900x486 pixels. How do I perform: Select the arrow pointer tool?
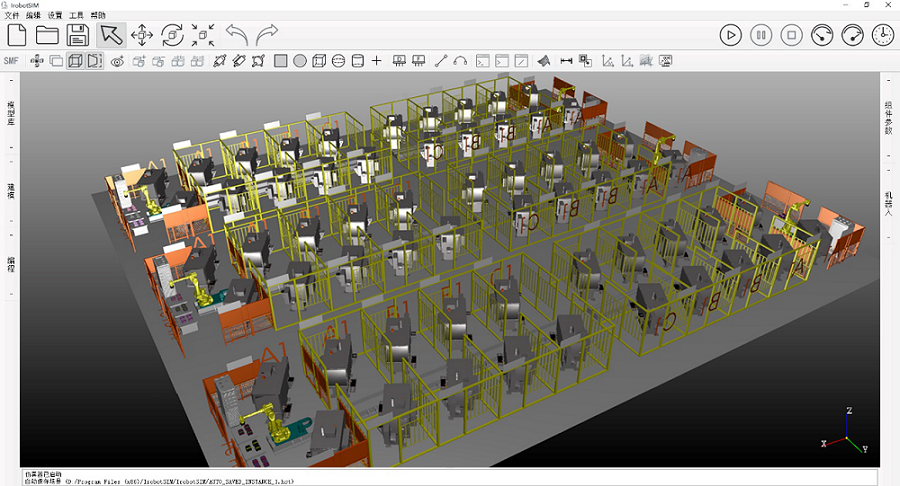111,35
